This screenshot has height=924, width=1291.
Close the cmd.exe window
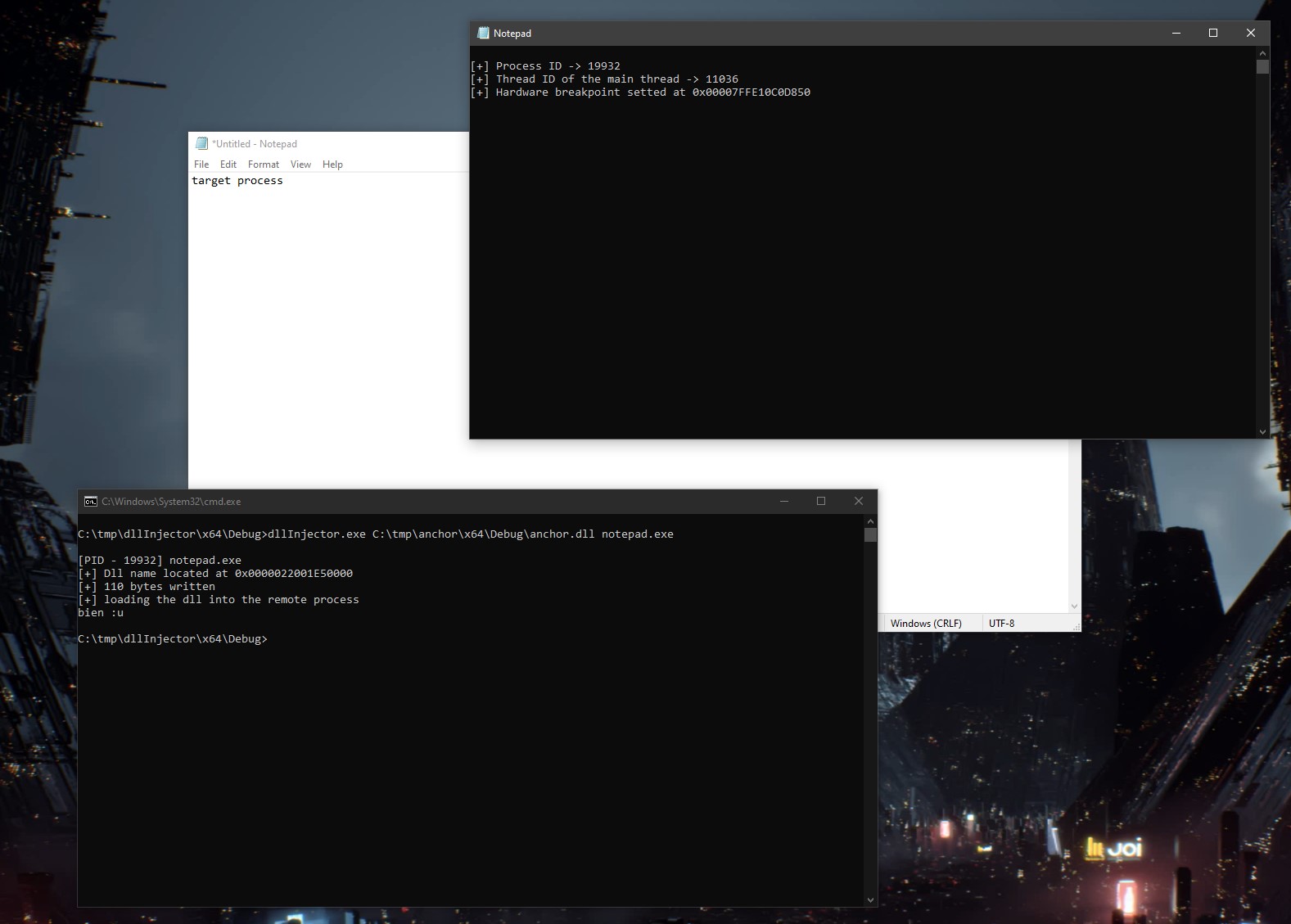tap(859, 501)
